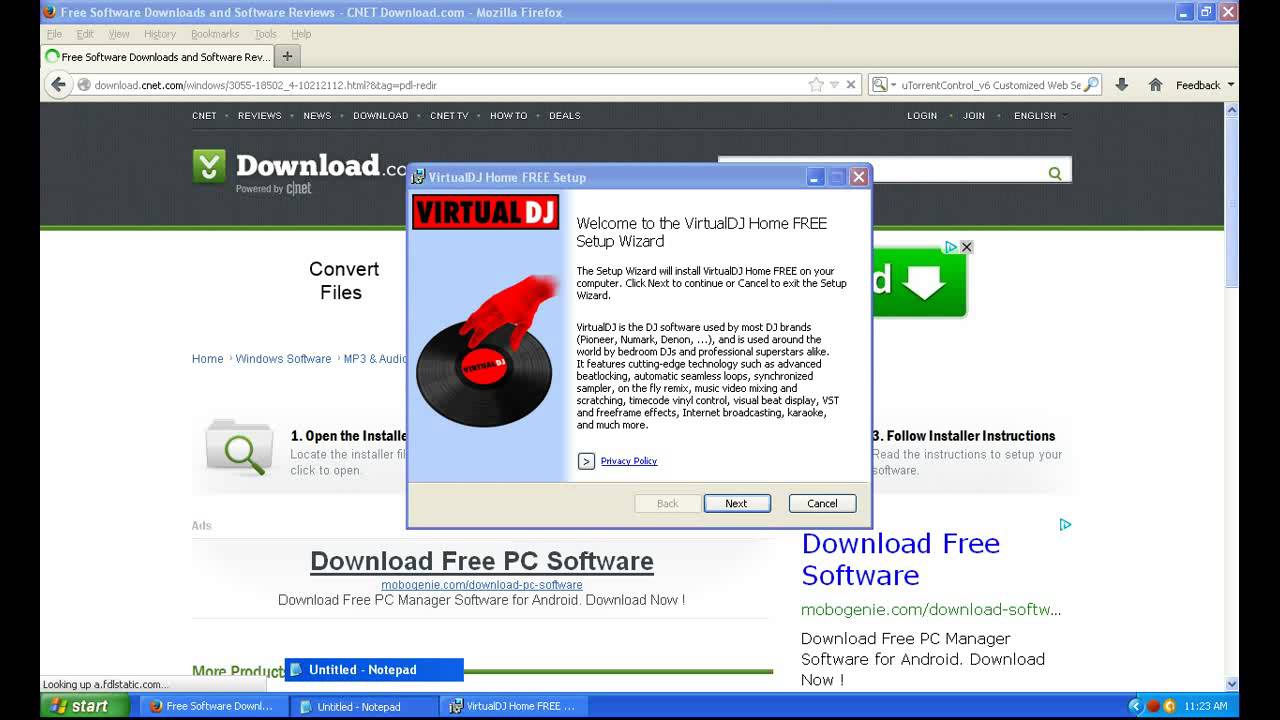Click the Download Free PC Software ad headline
Viewport: 1280px width, 720px height.
click(482, 561)
